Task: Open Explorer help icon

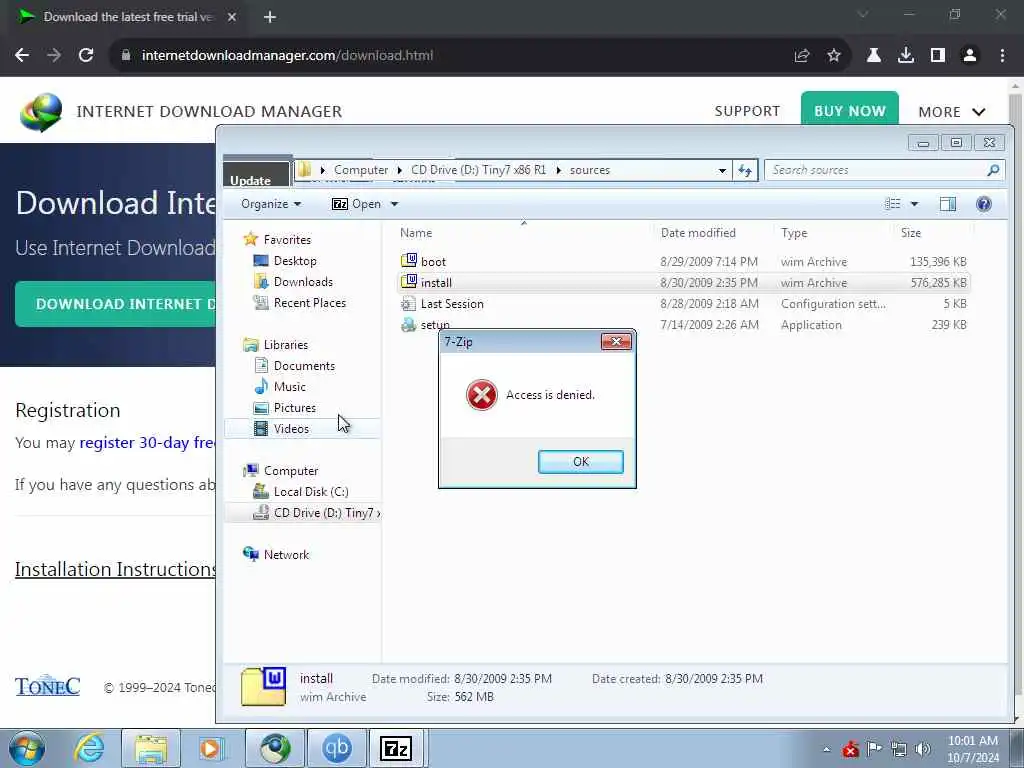Action: coord(984,204)
